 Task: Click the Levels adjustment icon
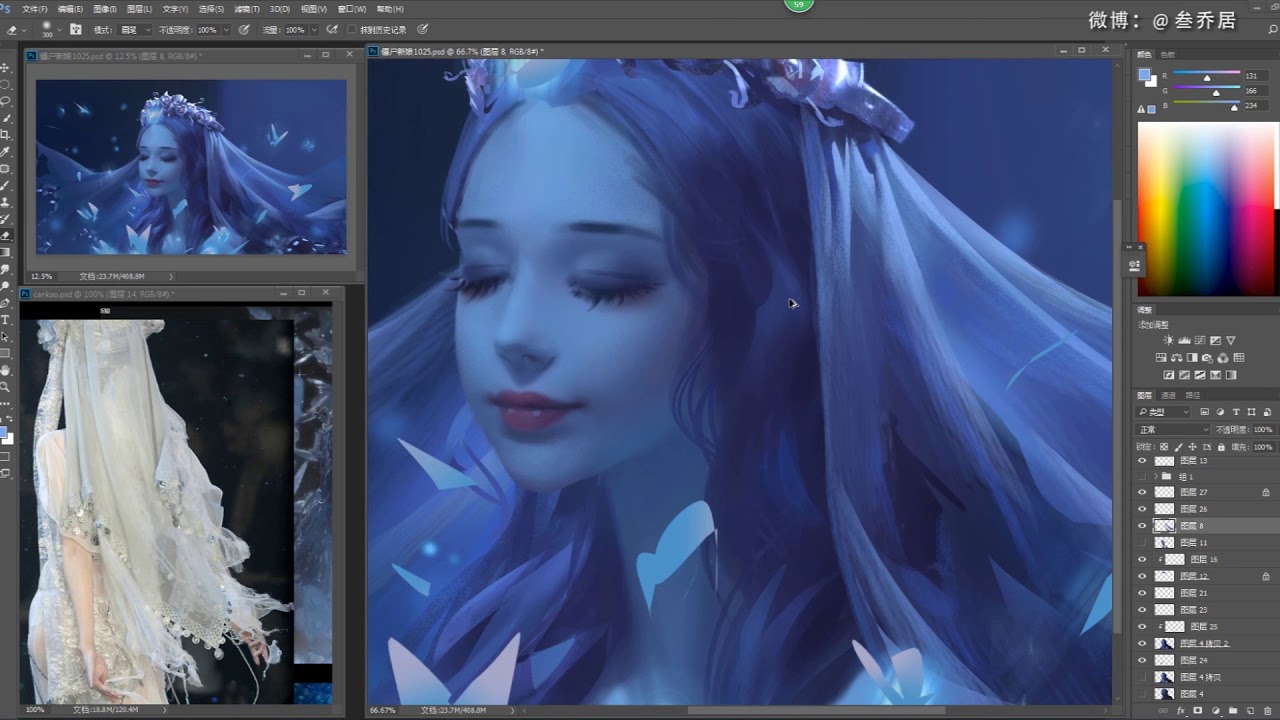point(1184,340)
